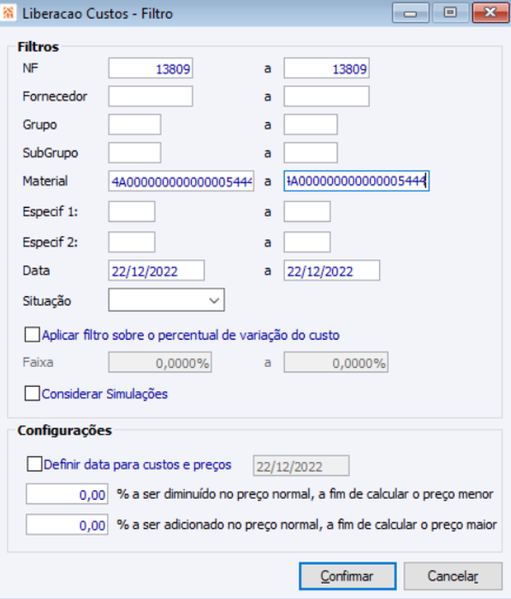Focus the ending NF number field

pos(327,68)
